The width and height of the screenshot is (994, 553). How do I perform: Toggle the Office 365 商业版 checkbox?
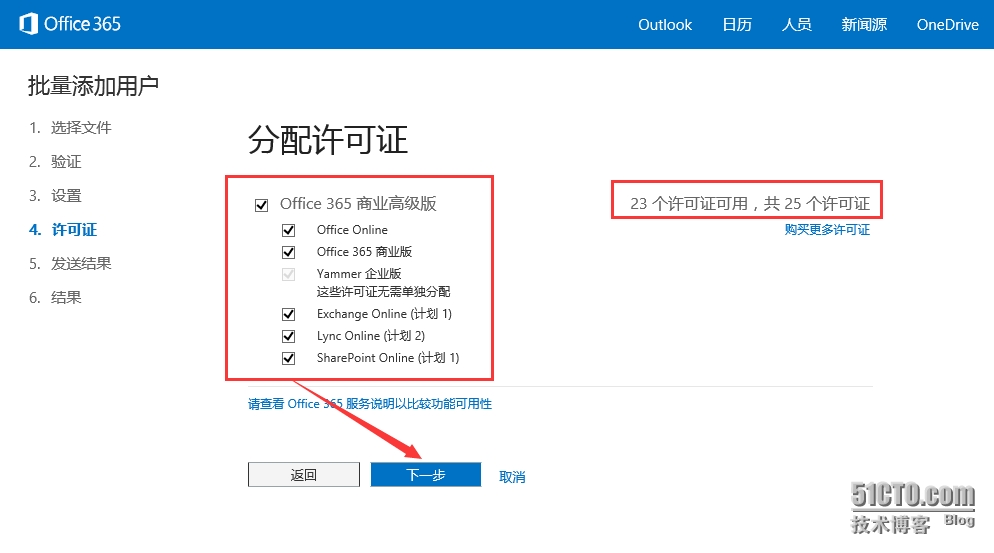[289, 253]
